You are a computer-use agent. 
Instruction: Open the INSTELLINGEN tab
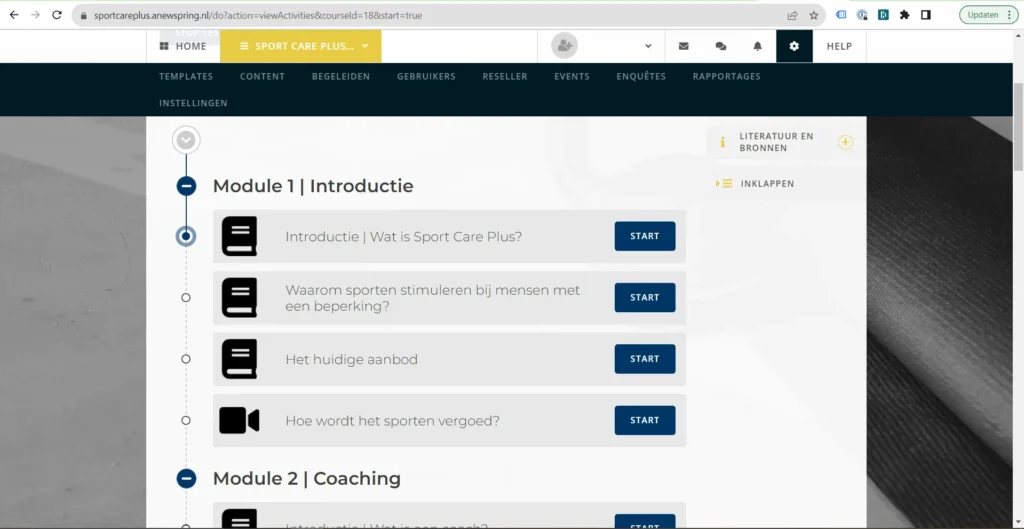click(193, 103)
